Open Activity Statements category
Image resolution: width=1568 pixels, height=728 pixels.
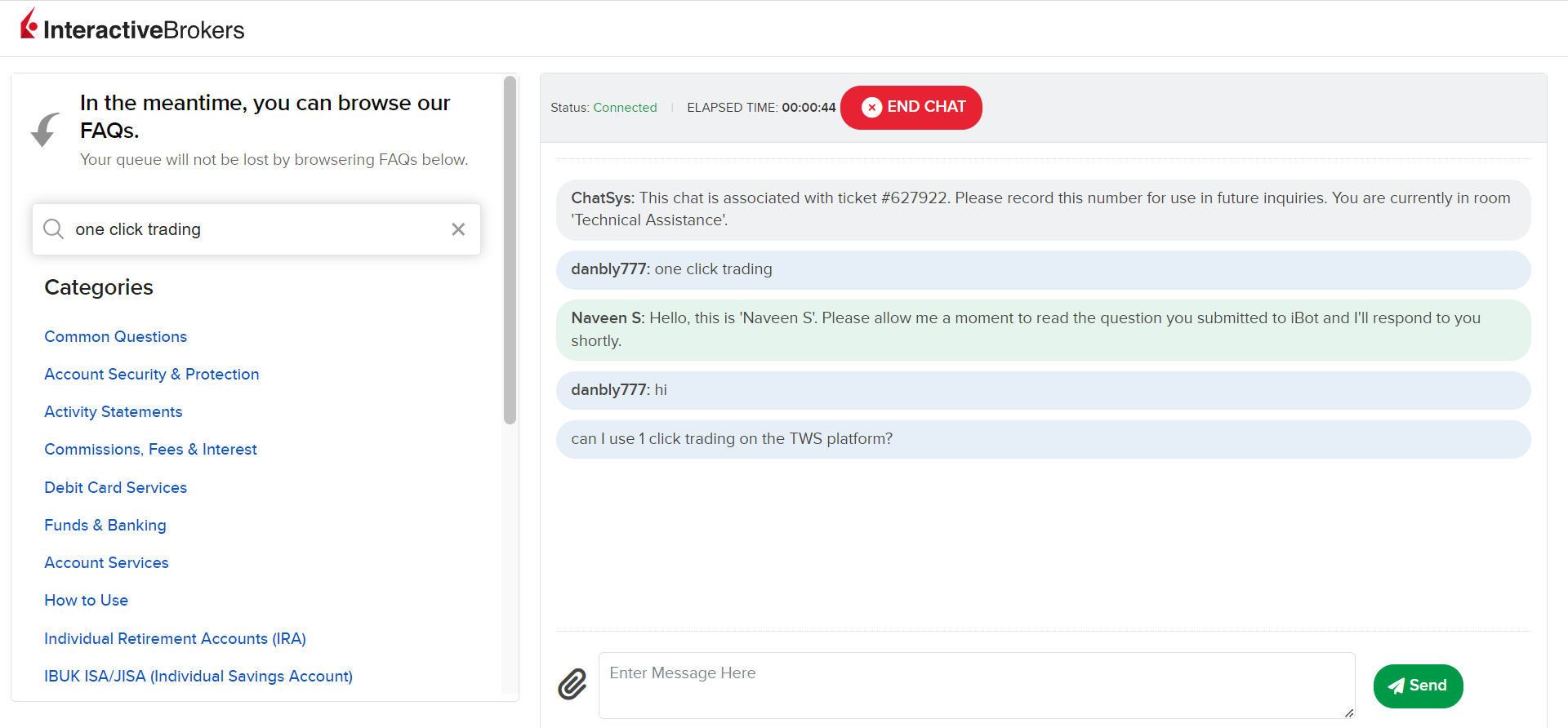click(x=114, y=411)
